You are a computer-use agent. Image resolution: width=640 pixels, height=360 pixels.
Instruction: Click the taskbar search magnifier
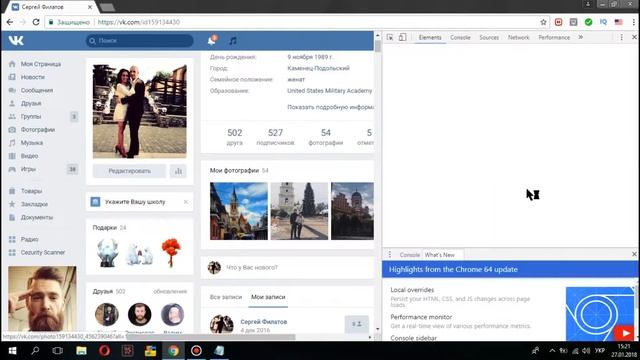tap(36, 351)
